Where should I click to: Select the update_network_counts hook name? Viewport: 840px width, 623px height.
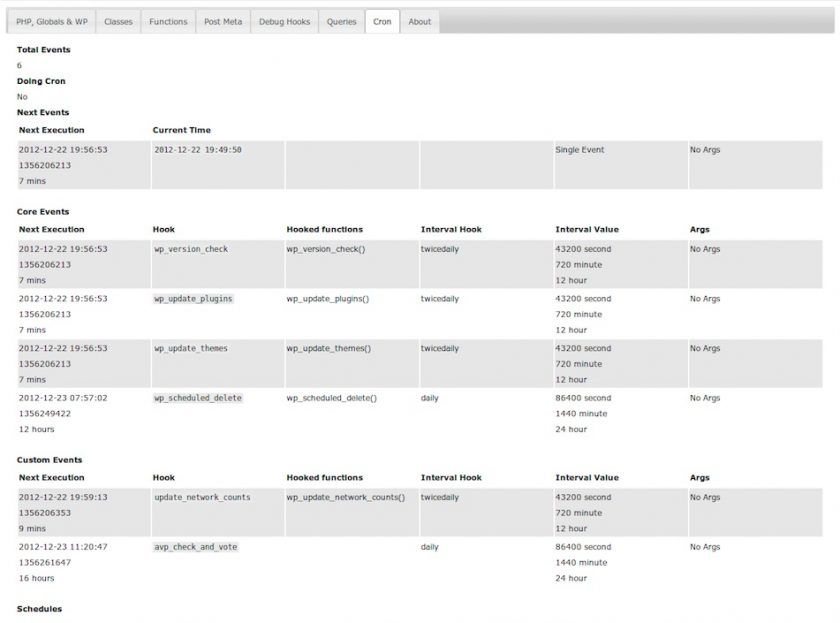pyautogui.click(x=202, y=497)
